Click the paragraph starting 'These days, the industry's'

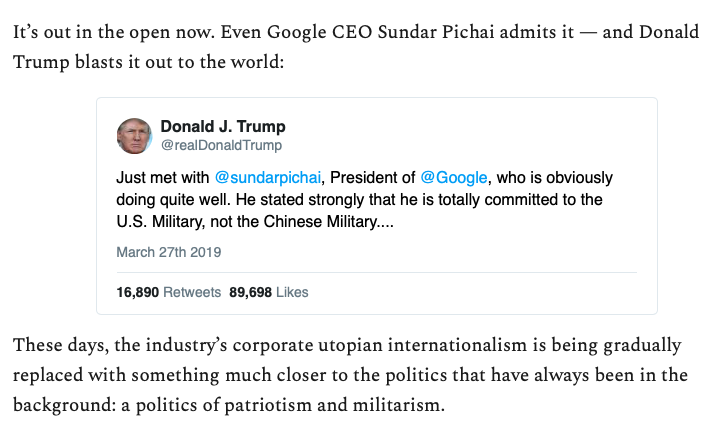pyautogui.click(x=350, y=375)
